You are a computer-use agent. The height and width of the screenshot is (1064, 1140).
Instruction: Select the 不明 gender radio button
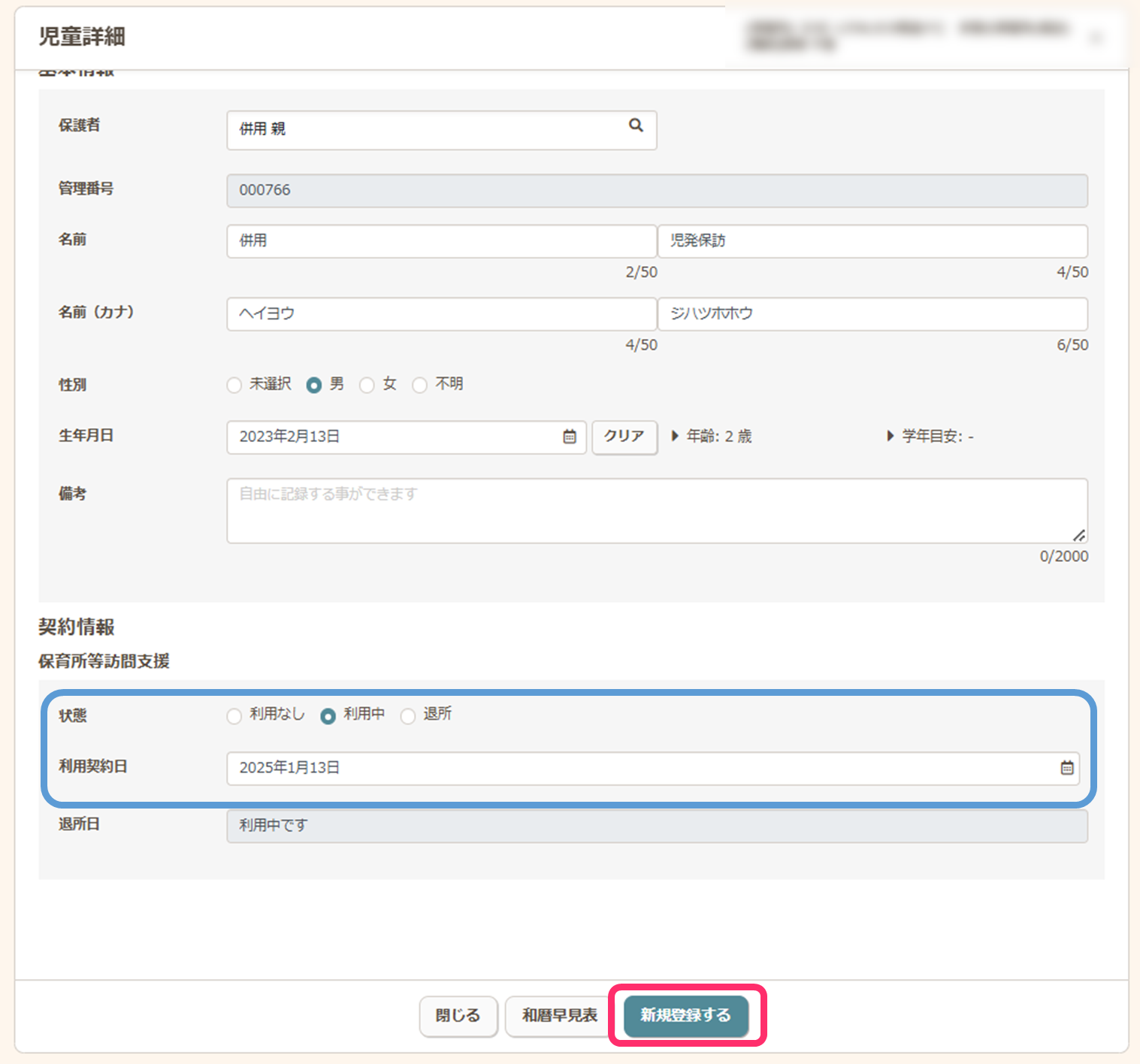(420, 385)
